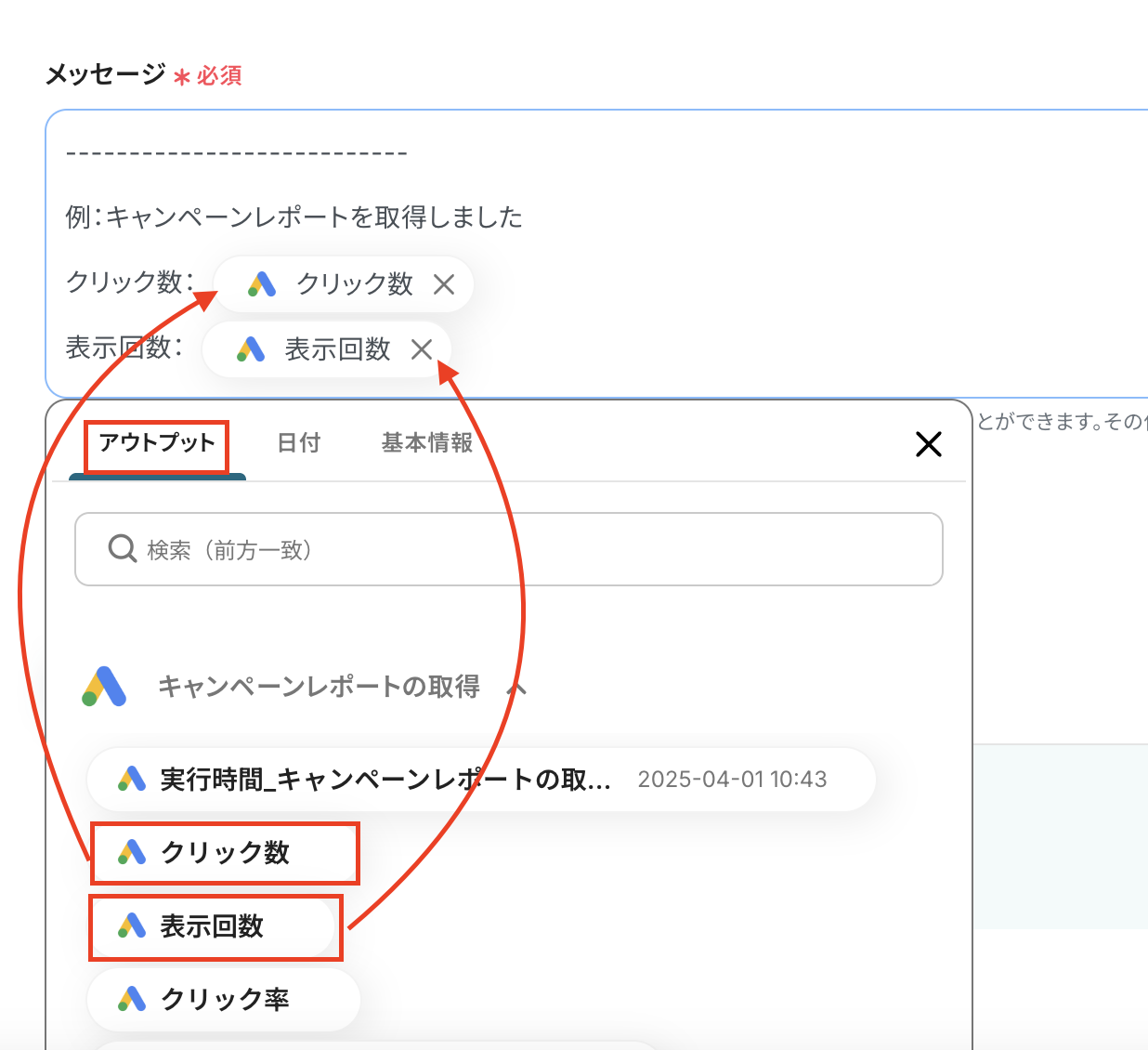Click Google Ads icon in message 表示回数 chip
Screen dimensions: 1148x1050
coord(251,349)
